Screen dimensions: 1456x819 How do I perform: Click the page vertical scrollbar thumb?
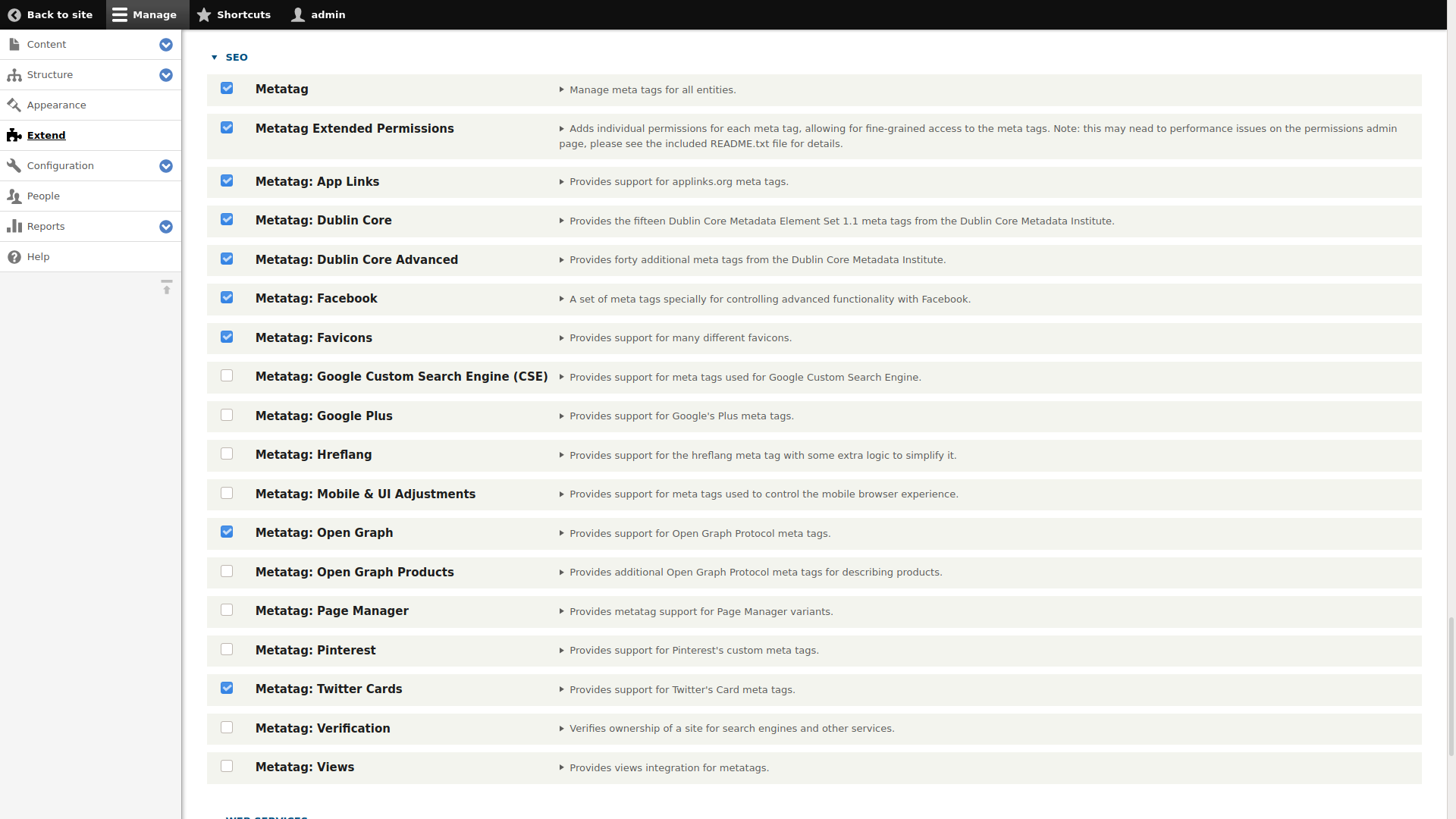[x=1451, y=686]
